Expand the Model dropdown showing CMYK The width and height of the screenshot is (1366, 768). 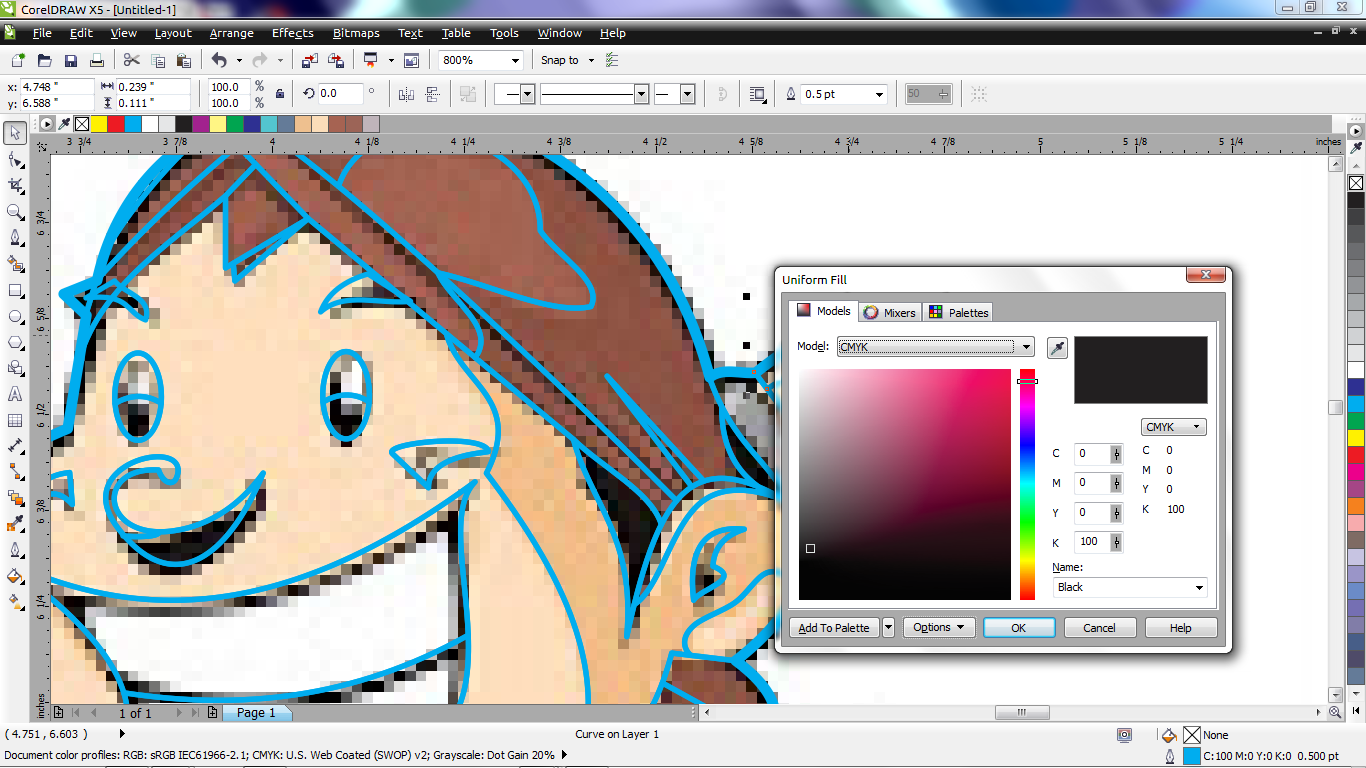coord(1025,347)
